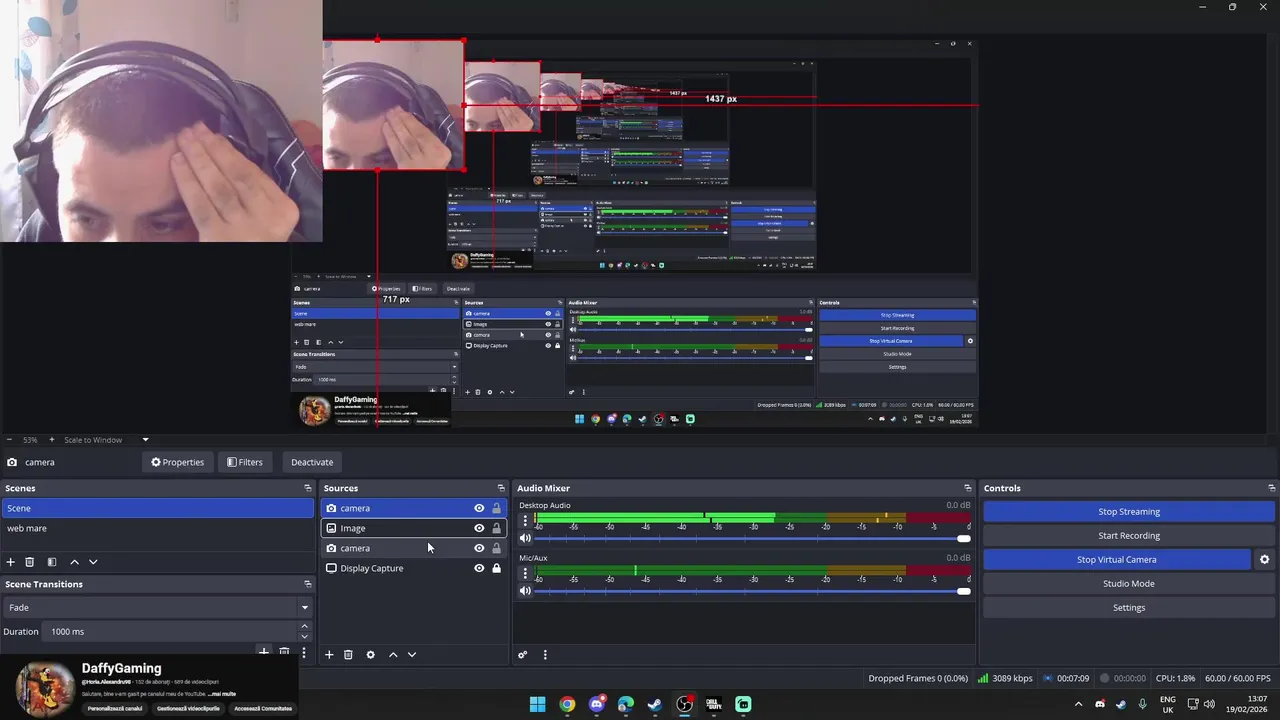The width and height of the screenshot is (1280, 720).
Task: Configure virtual camera via the gear icon
Action: click(x=1264, y=560)
